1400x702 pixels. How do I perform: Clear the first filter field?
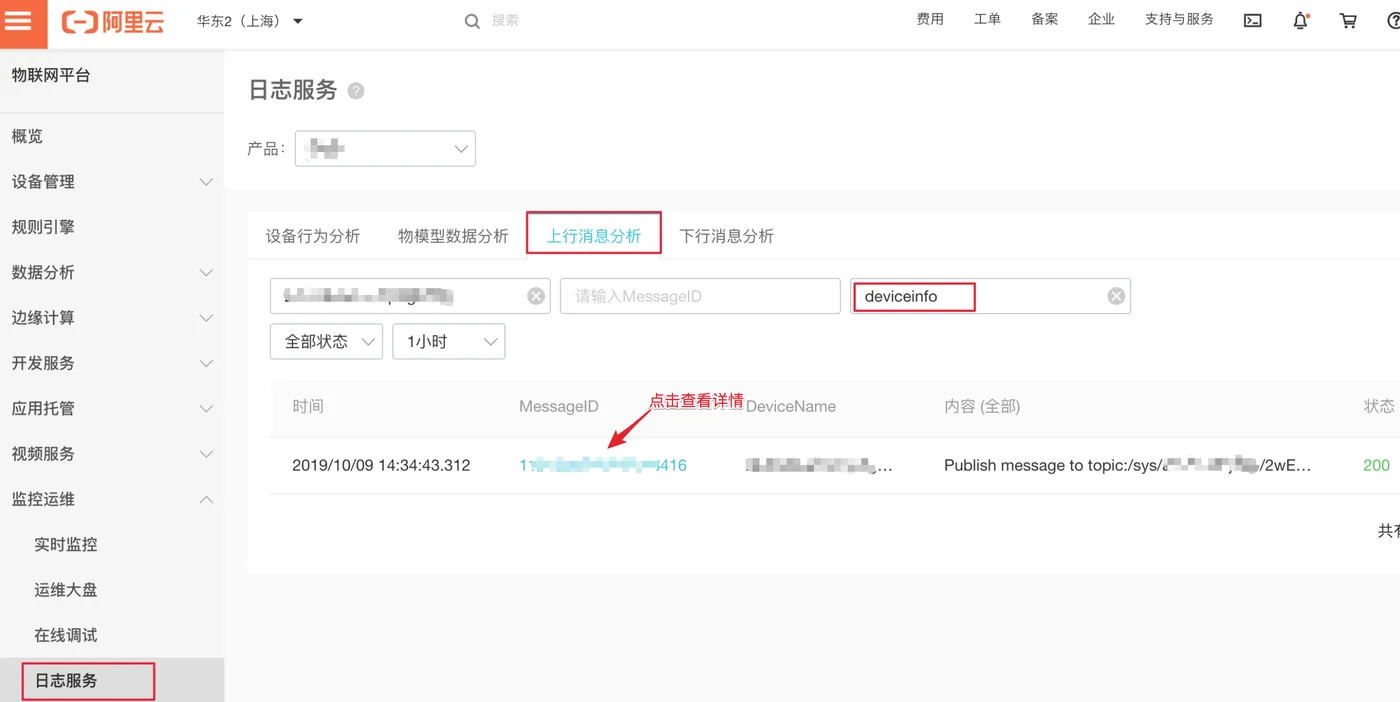[x=536, y=296]
